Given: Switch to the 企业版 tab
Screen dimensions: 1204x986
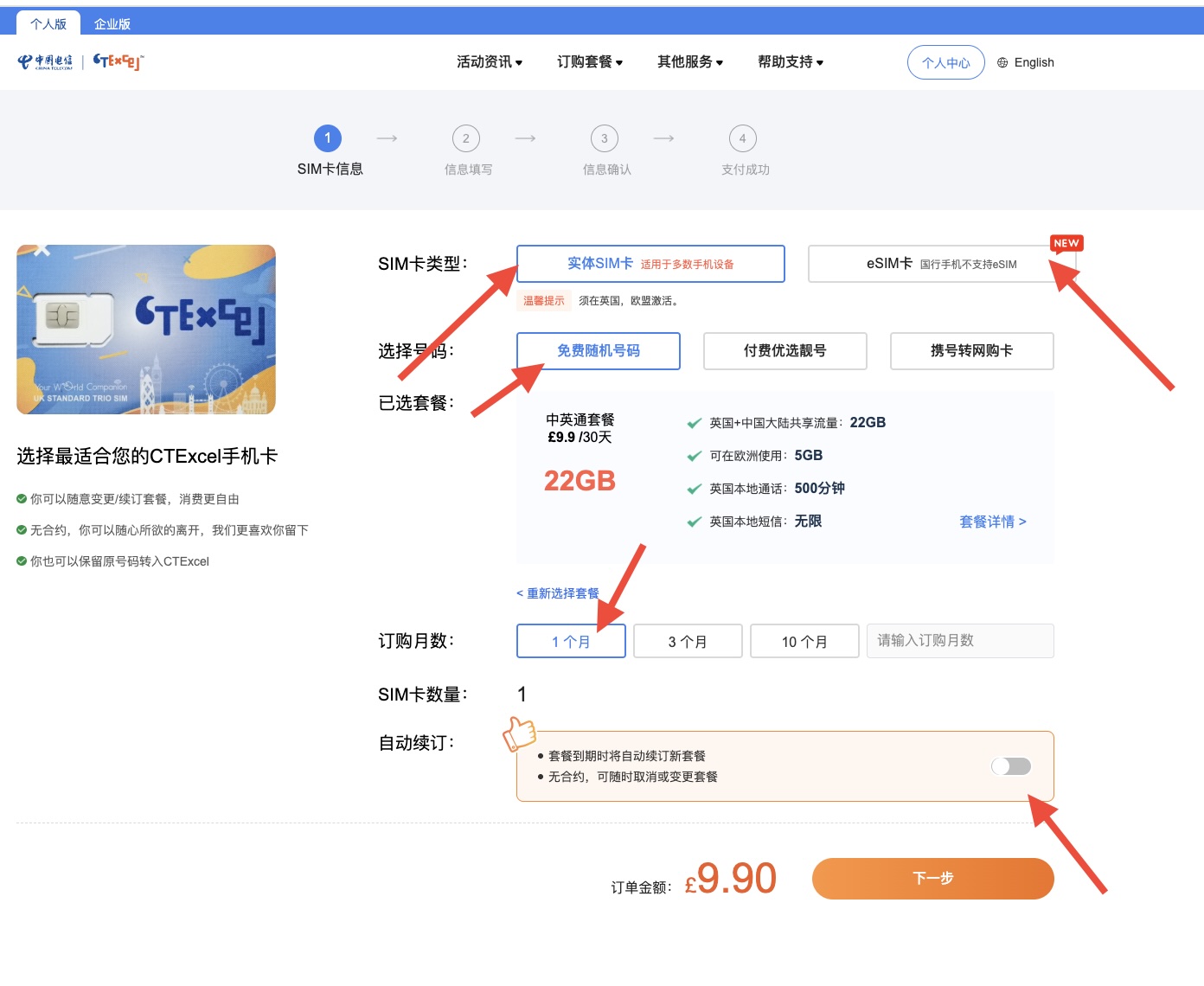Looking at the screenshot, I should pos(112,23).
